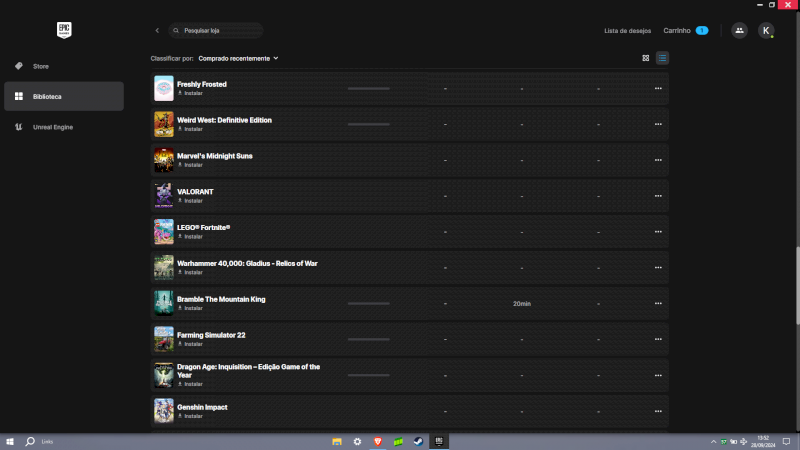Open the Carrinho cart
This screenshot has height=450, width=800.
click(x=686, y=31)
